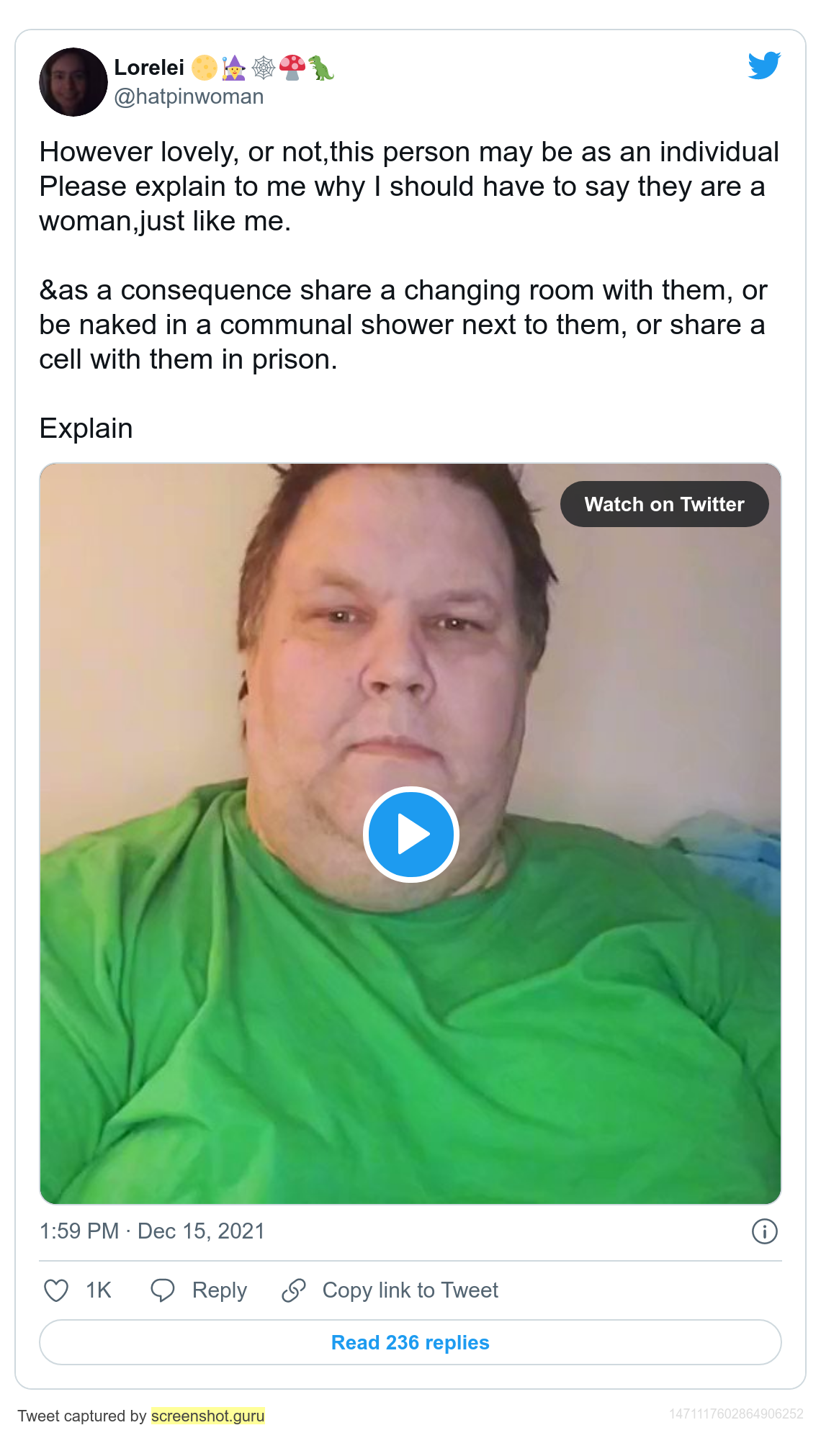This screenshot has height=1456, width=821.
Task: Click the mushroom emoji in the name
Action: [x=292, y=68]
